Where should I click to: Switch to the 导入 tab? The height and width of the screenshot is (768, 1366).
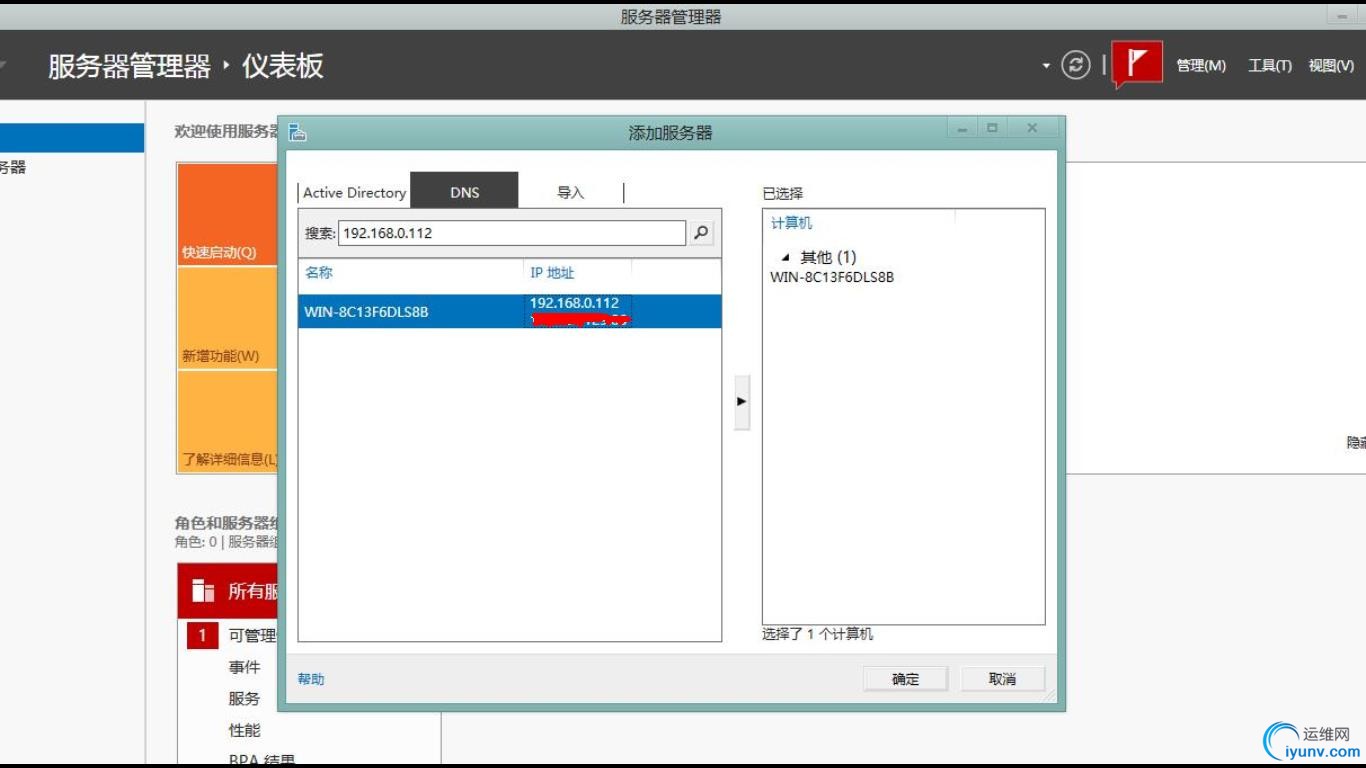coord(570,192)
